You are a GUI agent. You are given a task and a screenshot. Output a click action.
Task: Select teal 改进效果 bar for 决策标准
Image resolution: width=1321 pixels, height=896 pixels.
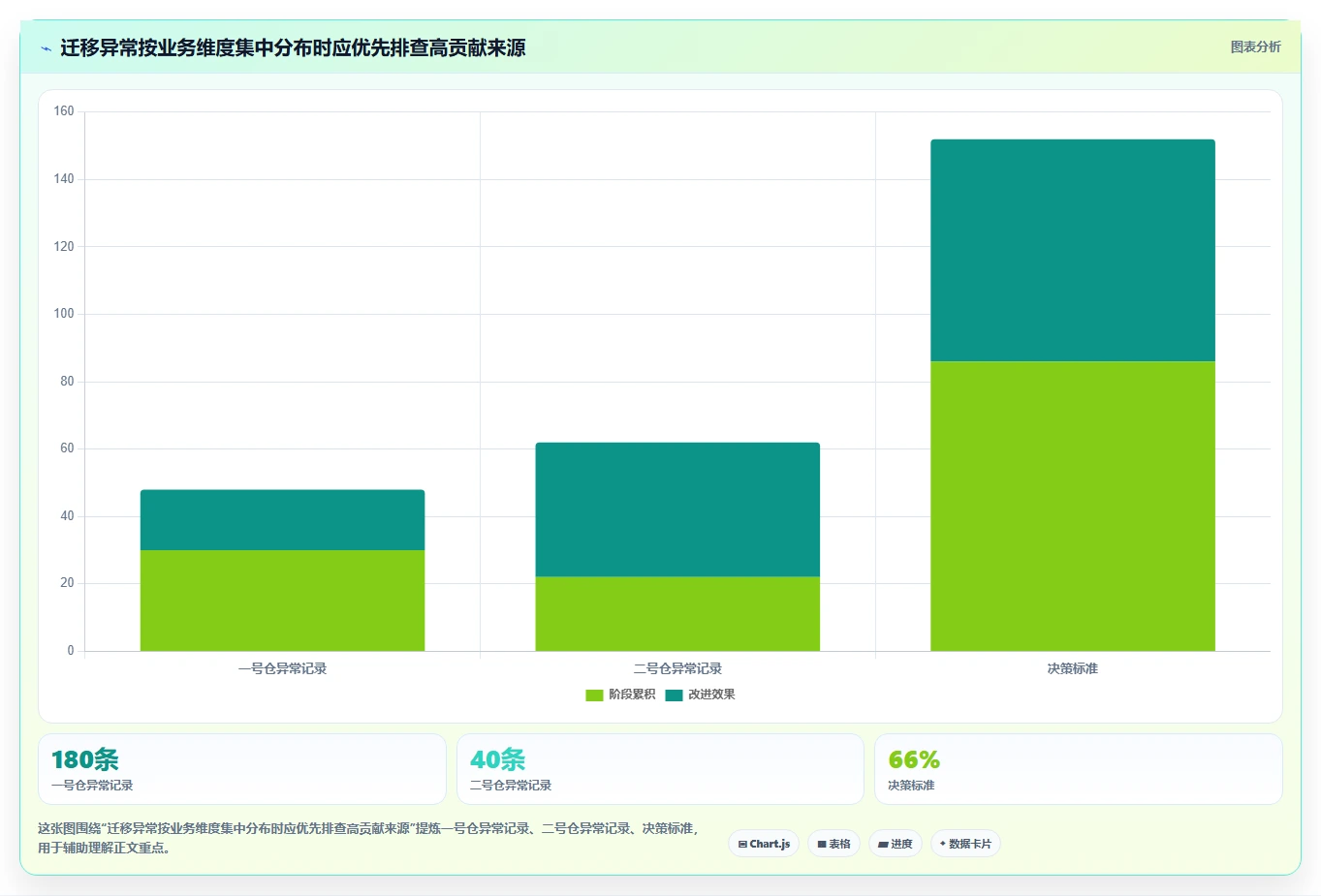[1073, 250]
